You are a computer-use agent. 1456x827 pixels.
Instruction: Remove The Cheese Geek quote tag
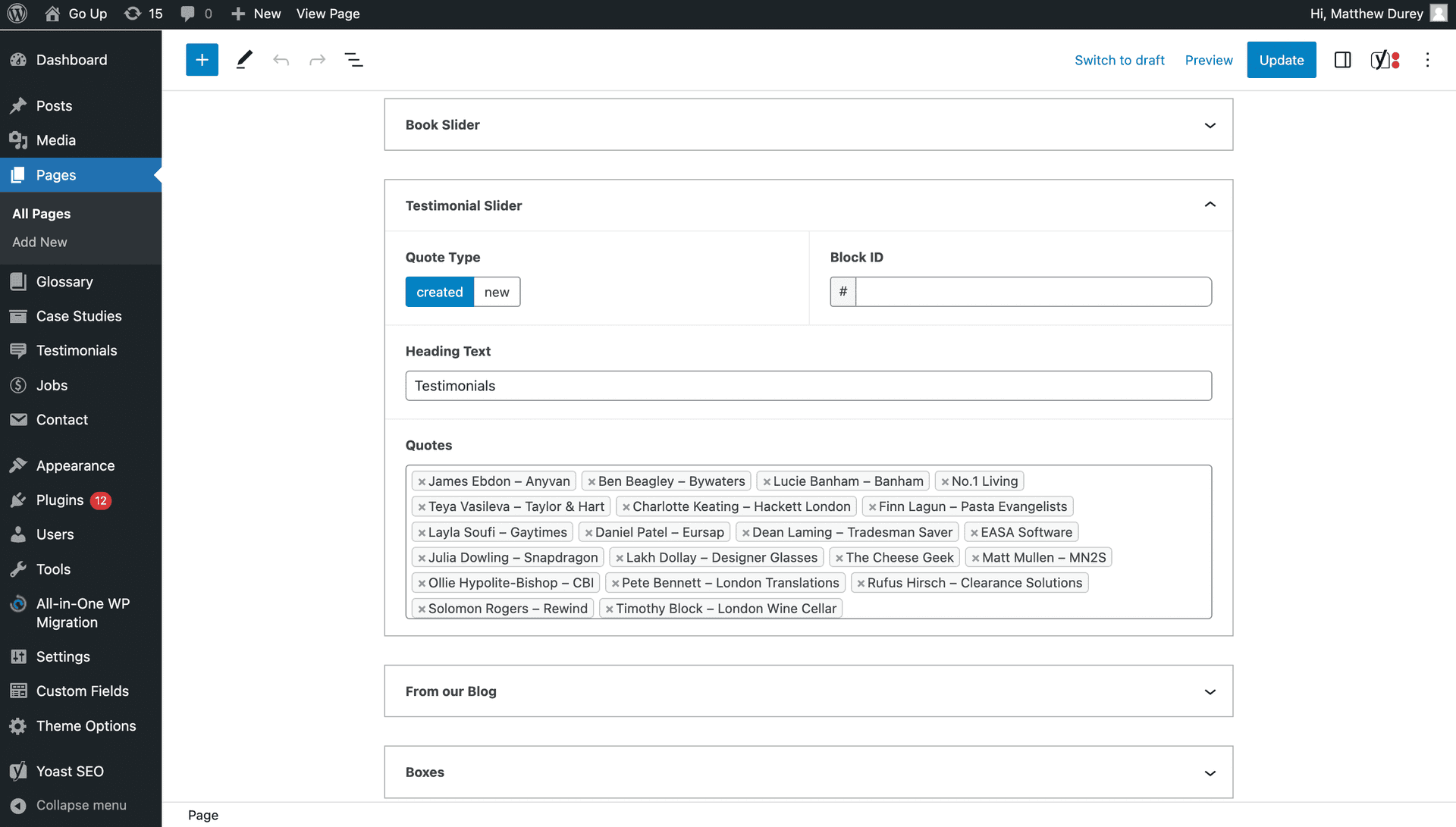tap(839, 559)
